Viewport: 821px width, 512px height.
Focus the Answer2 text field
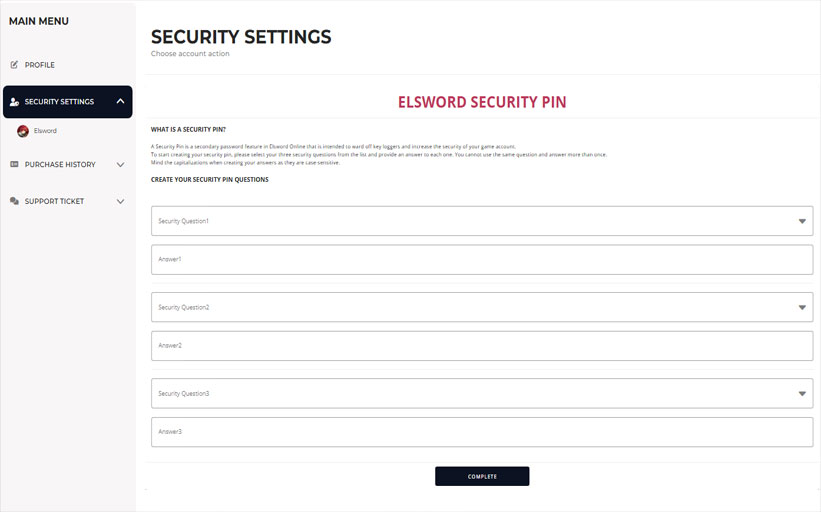[481, 346]
